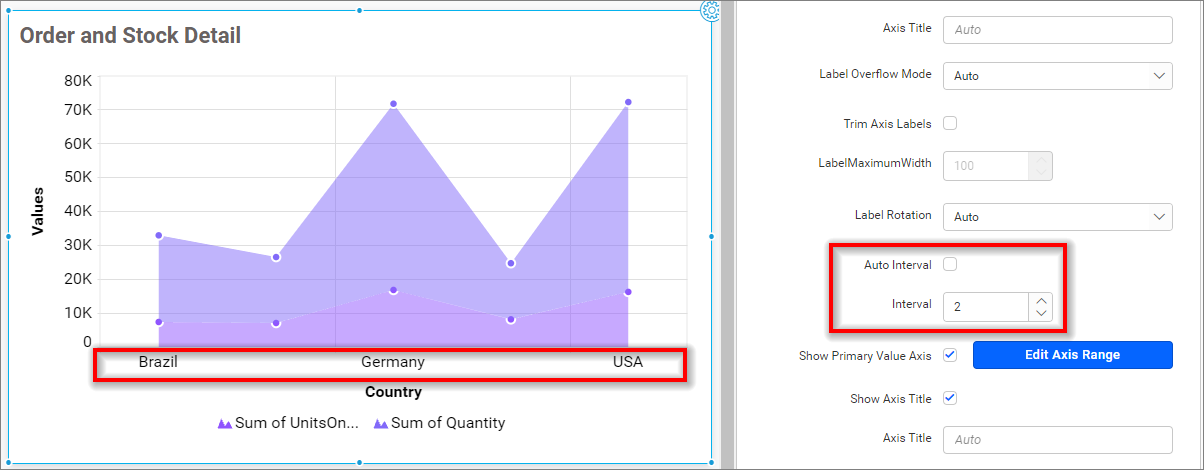The image size is (1204, 470).
Task: Focus the lower Axis Title input field
Action: tap(1058, 440)
